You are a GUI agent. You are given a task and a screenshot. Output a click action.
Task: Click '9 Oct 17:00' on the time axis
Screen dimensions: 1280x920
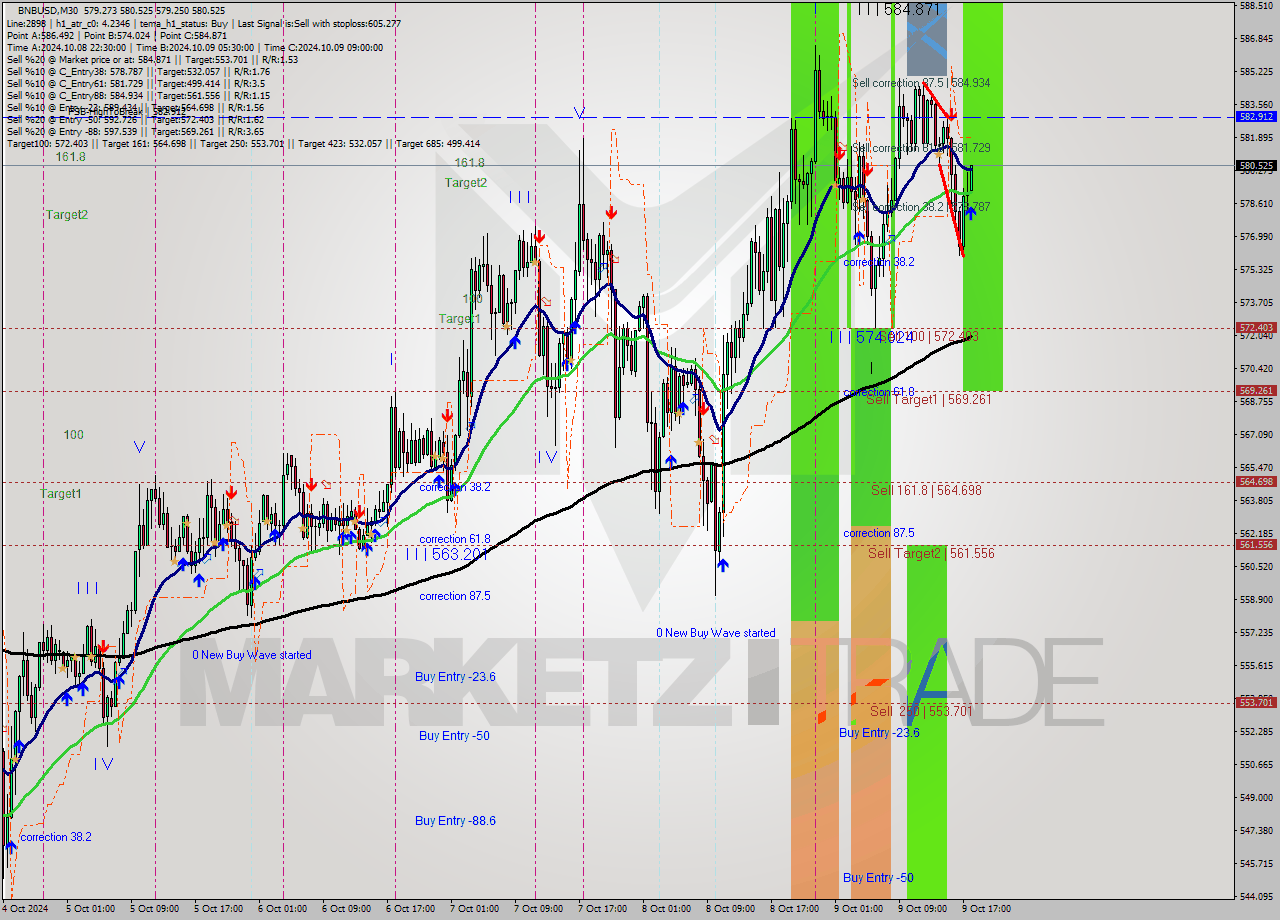(x=986, y=909)
